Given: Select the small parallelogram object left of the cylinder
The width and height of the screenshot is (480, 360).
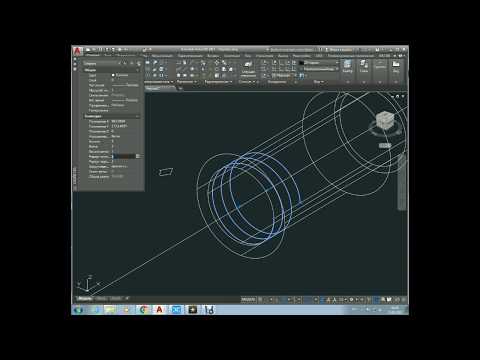Looking at the screenshot, I should (166, 172).
